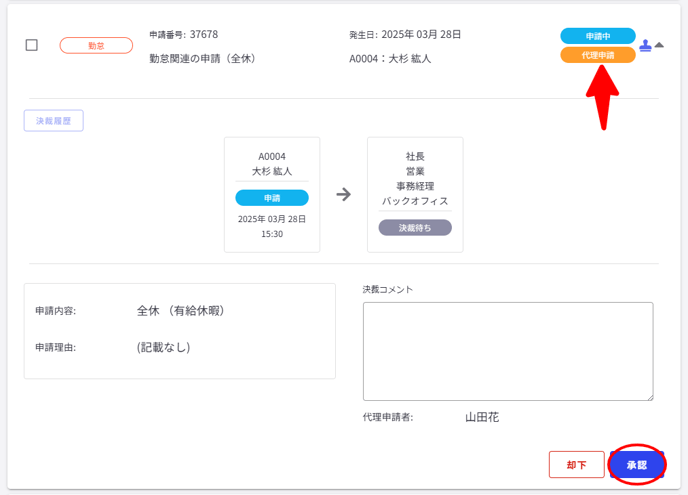The width and height of the screenshot is (688, 495).
Task: Open the 決裁履歴 history
Action: click(54, 121)
